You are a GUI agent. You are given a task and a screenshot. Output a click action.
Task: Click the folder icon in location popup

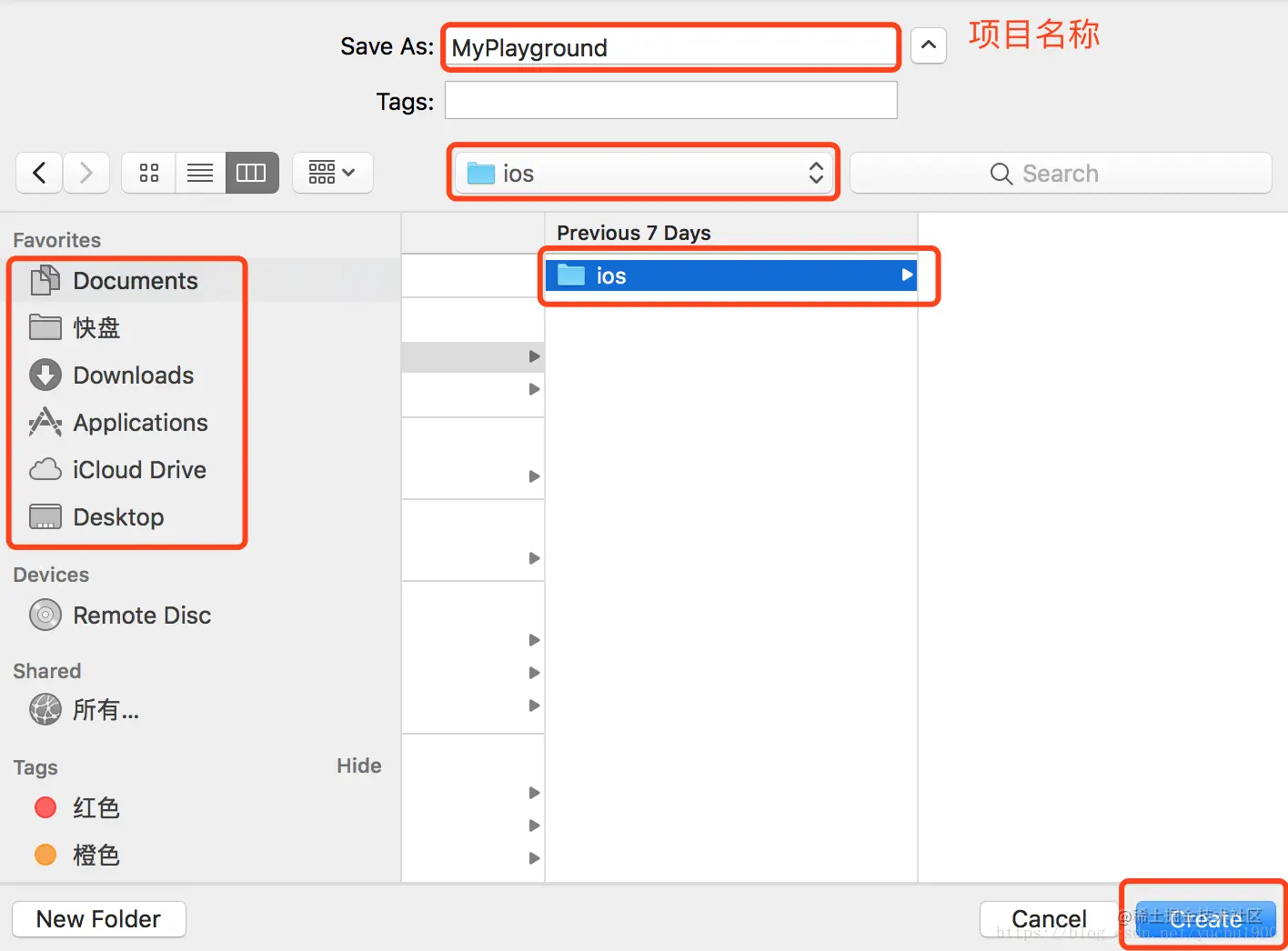coord(480,173)
